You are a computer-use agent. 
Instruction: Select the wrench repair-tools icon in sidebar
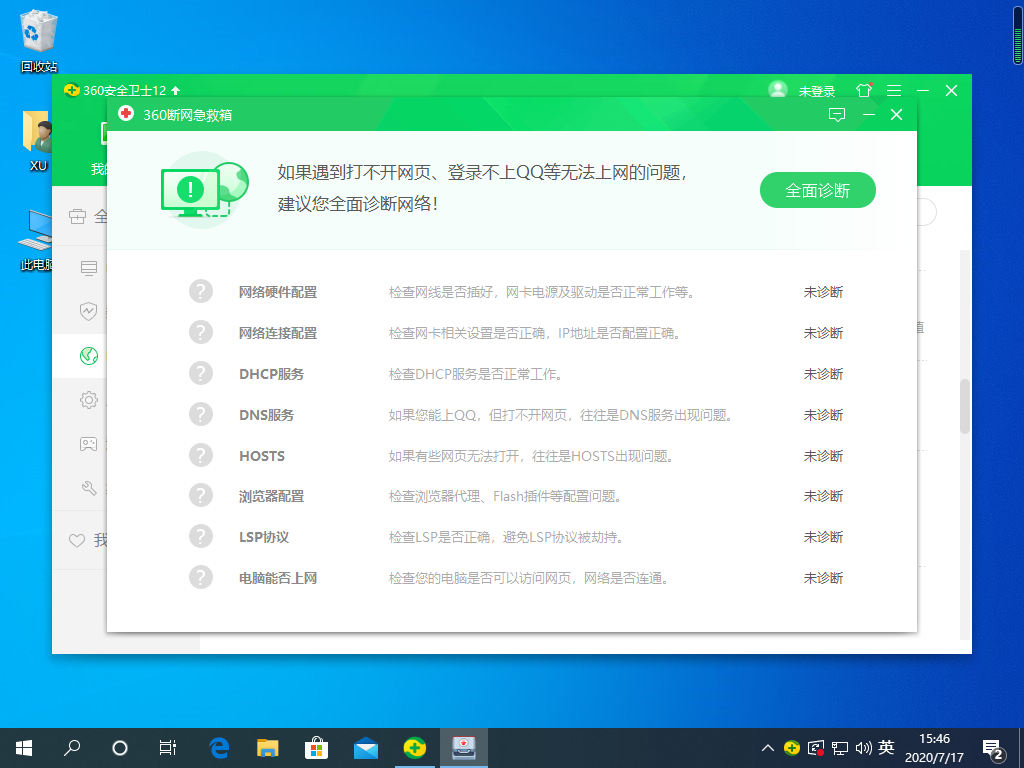tap(88, 487)
